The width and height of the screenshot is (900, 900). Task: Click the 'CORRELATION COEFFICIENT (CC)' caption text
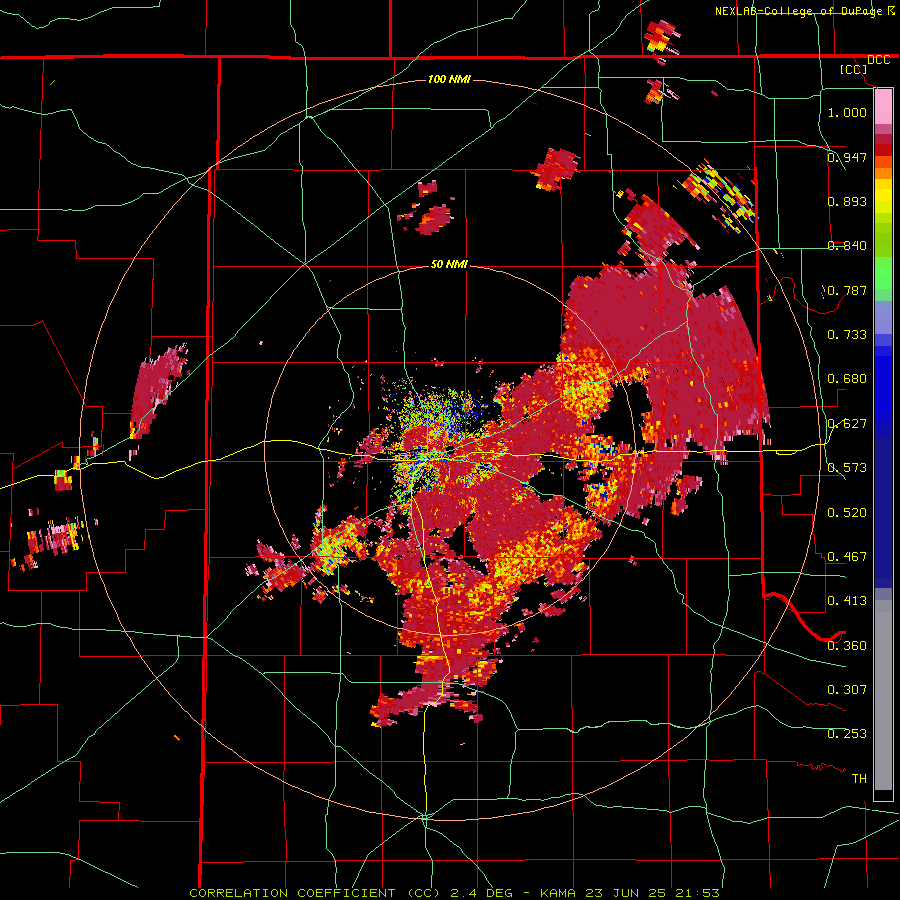[x=315, y=893]
